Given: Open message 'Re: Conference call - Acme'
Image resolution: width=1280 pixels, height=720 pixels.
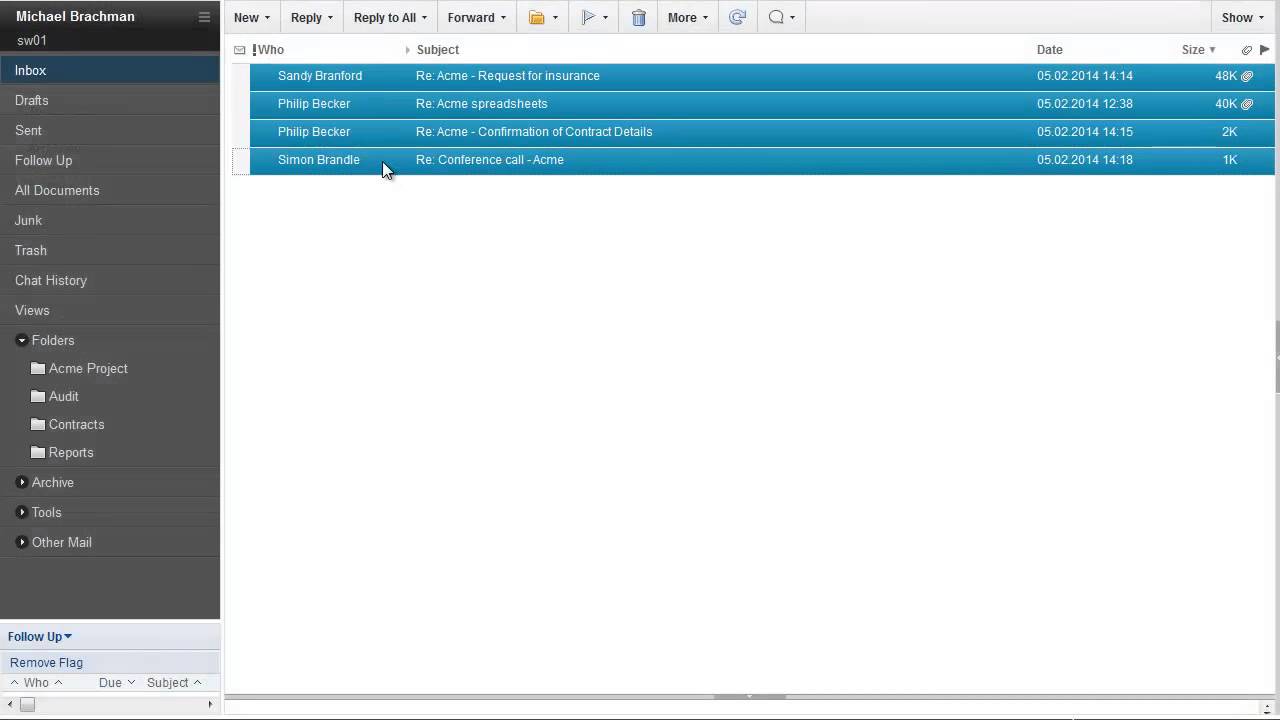Looking at the screenshot, I should point(762,160).
